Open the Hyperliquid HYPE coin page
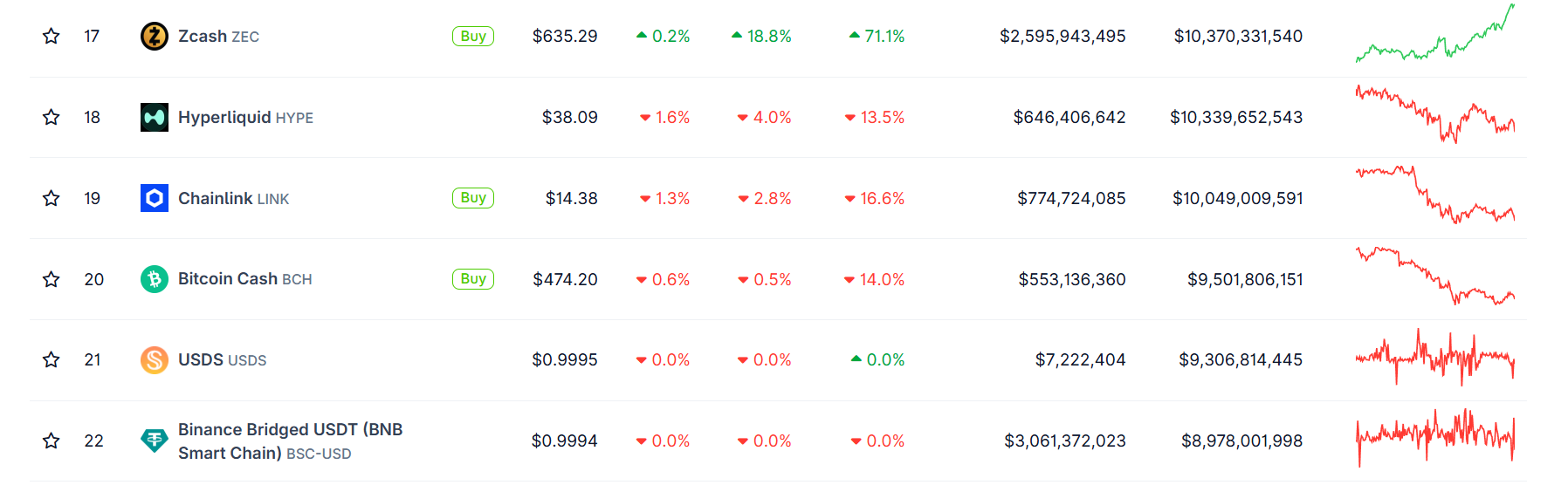This screenshot has height=485, width=1568. (245, 117)
